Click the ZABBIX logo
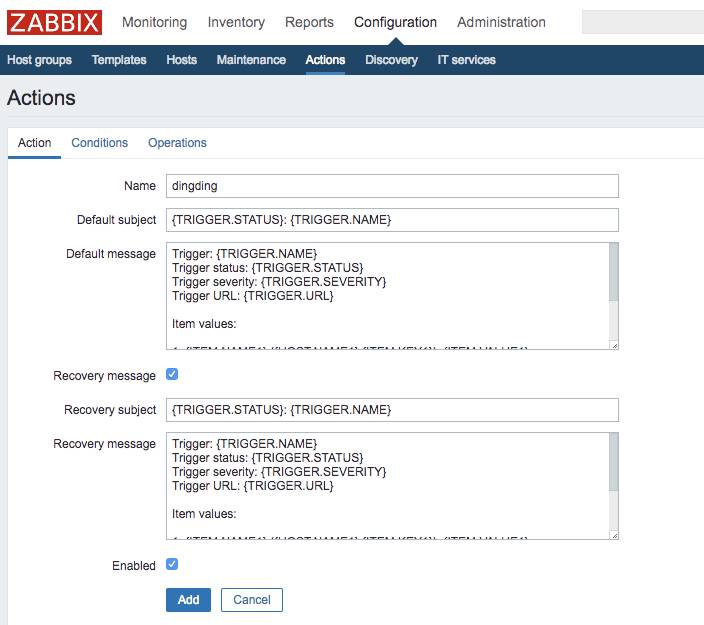The image size is (704, 625). (54, 22)
